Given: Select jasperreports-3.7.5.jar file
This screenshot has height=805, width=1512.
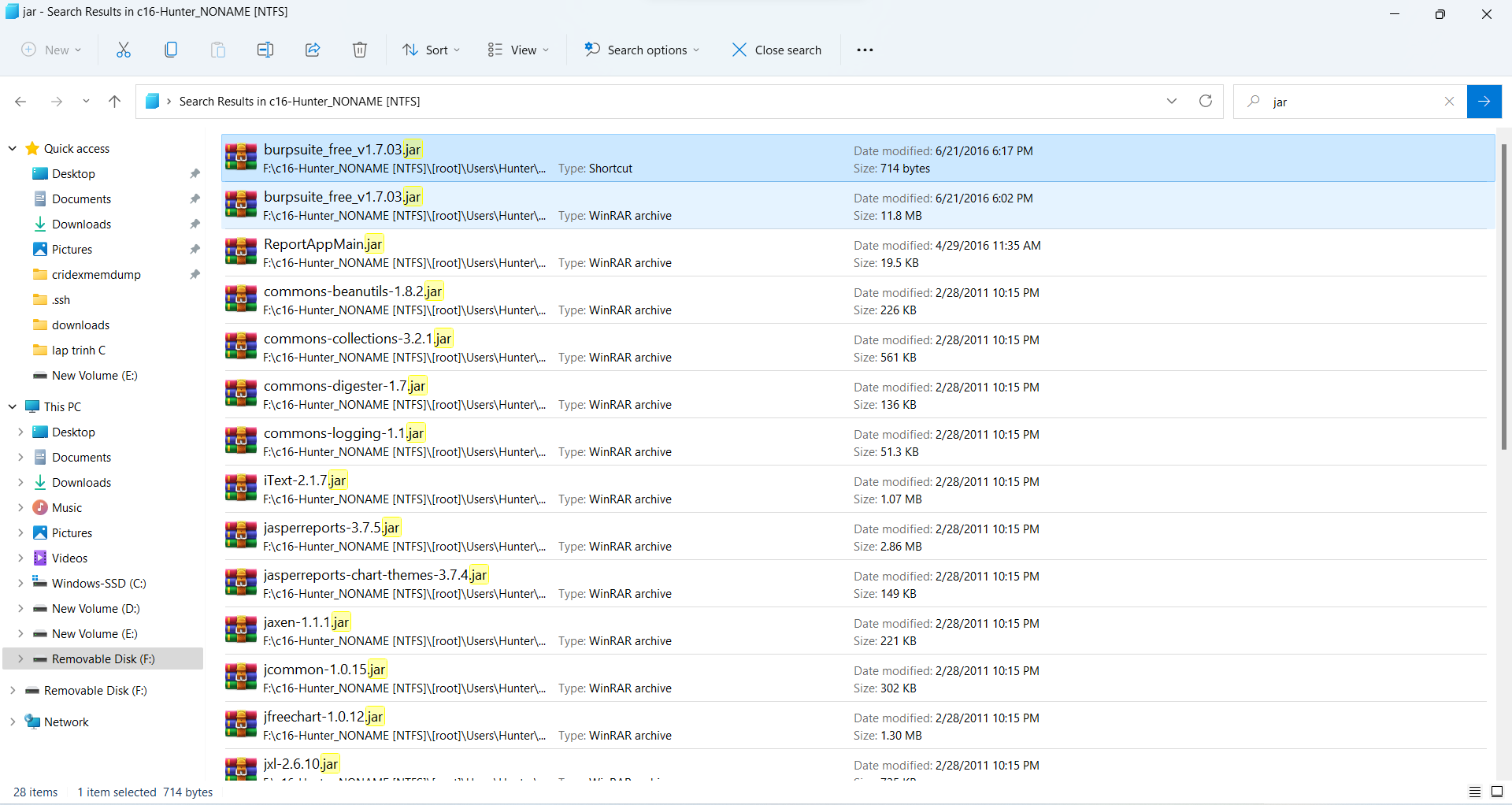Looking at the screenshot, I should 858,536.
